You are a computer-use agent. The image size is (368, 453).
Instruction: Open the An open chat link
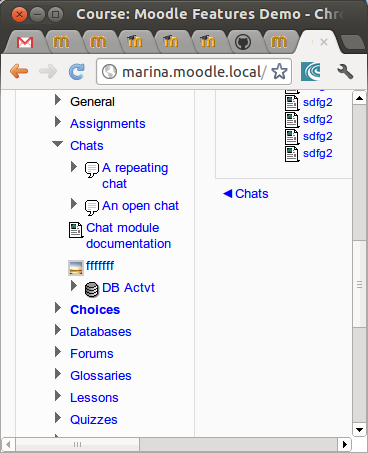coord(140,206)
